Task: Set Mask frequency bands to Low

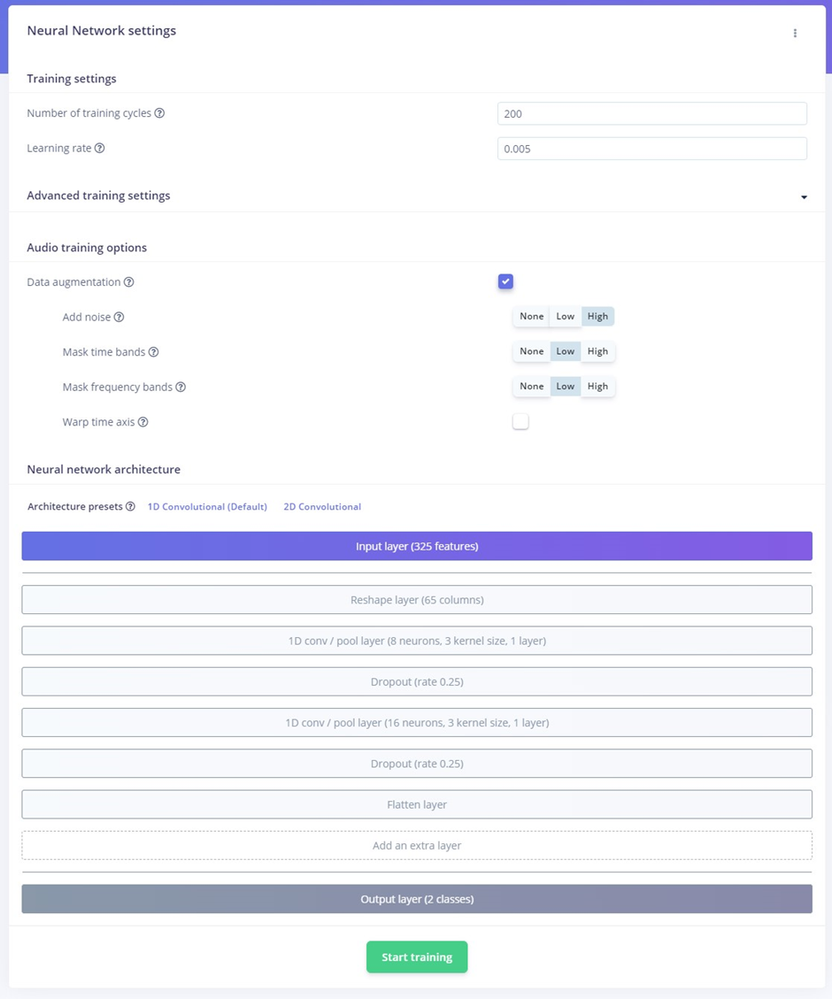Action: [565, 386]
